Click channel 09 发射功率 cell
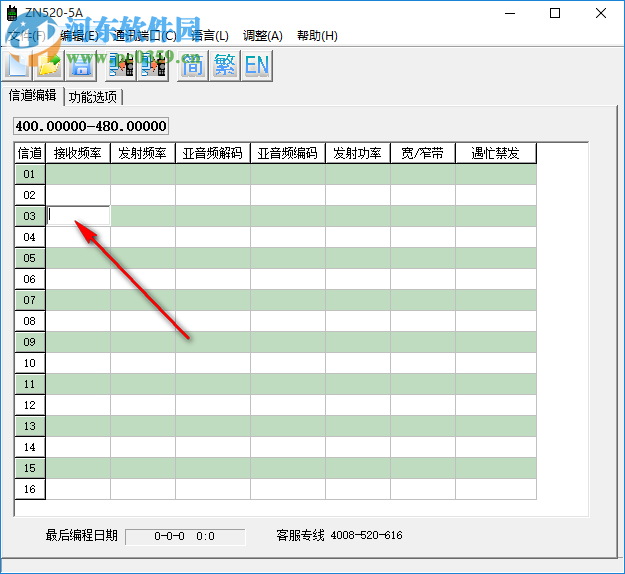 358,342
